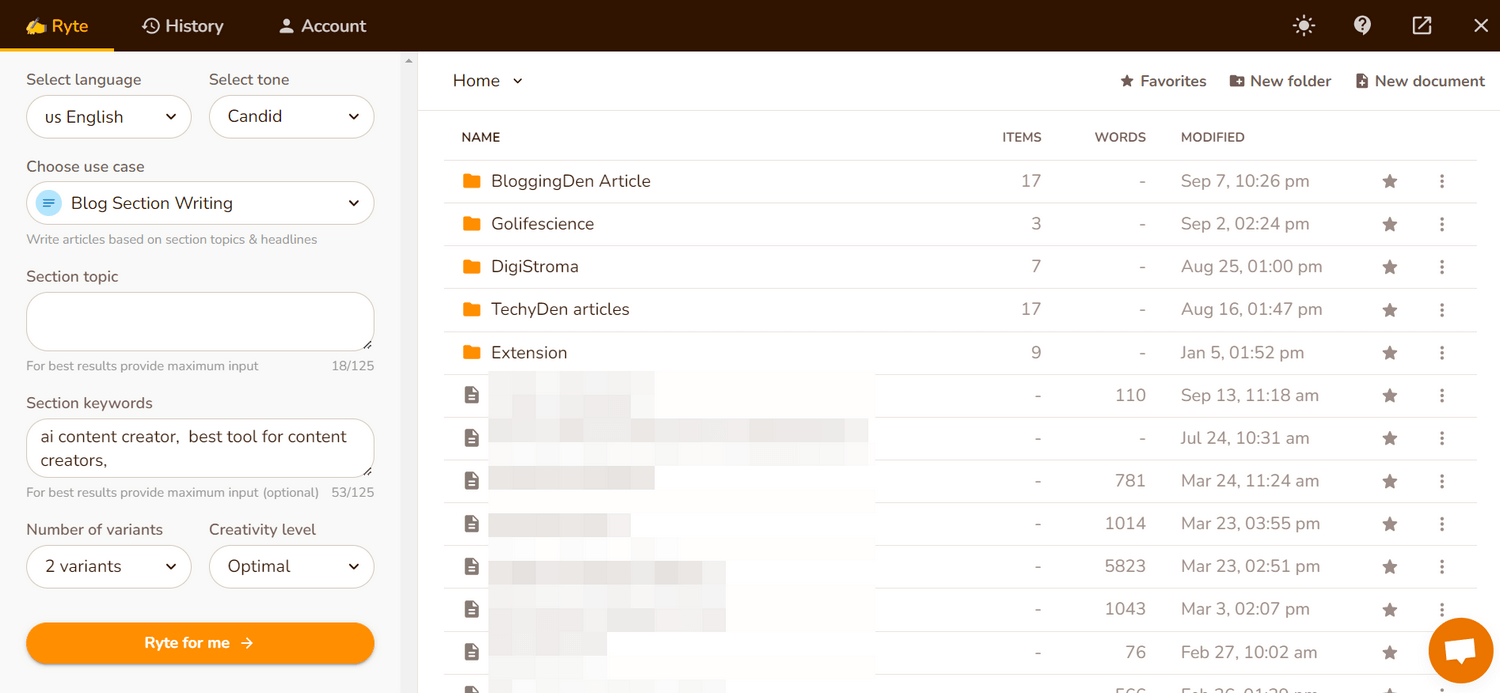Open the Account tab
Viewport: 1500px width, 693px height.
(322, 26)
